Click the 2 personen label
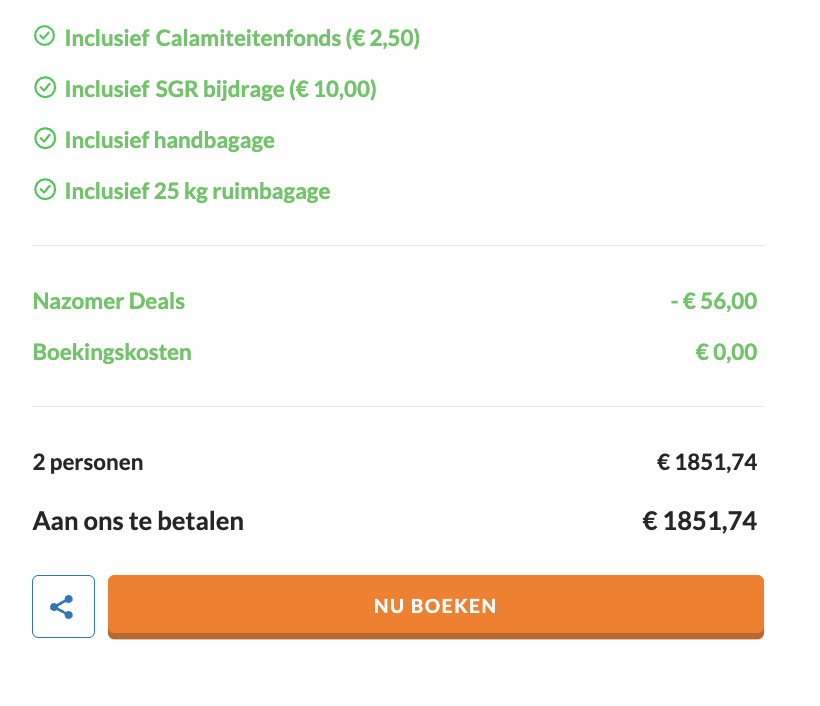 88,462
